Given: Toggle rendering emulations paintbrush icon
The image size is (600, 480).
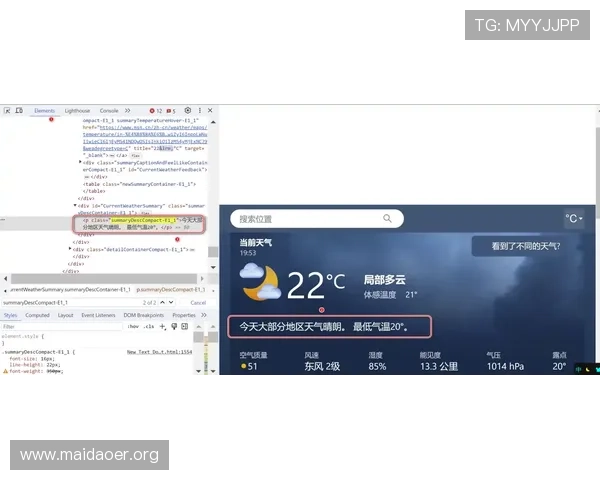Looking at the screenshot, I should point(174,327).
